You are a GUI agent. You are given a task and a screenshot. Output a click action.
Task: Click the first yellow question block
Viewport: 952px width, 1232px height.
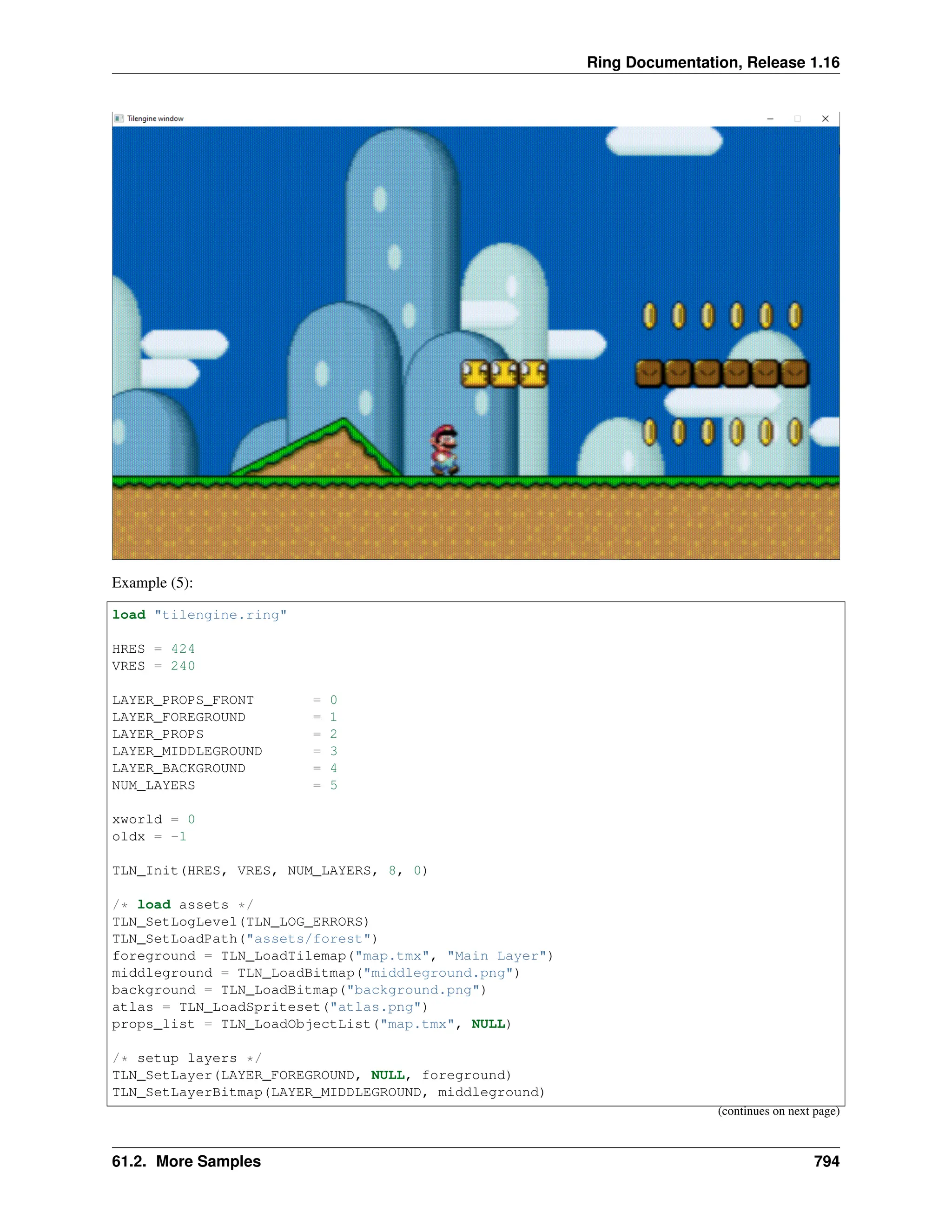coord(475,373)
